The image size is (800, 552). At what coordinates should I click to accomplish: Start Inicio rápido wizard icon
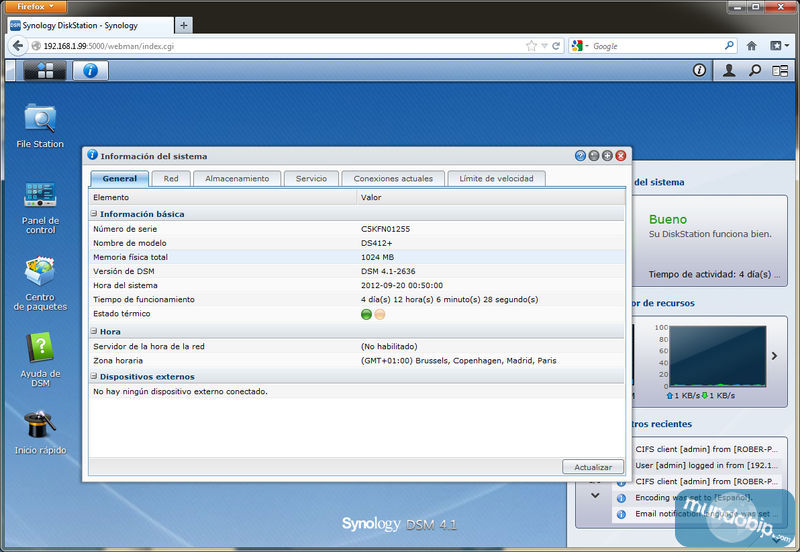tap(40, 433)
